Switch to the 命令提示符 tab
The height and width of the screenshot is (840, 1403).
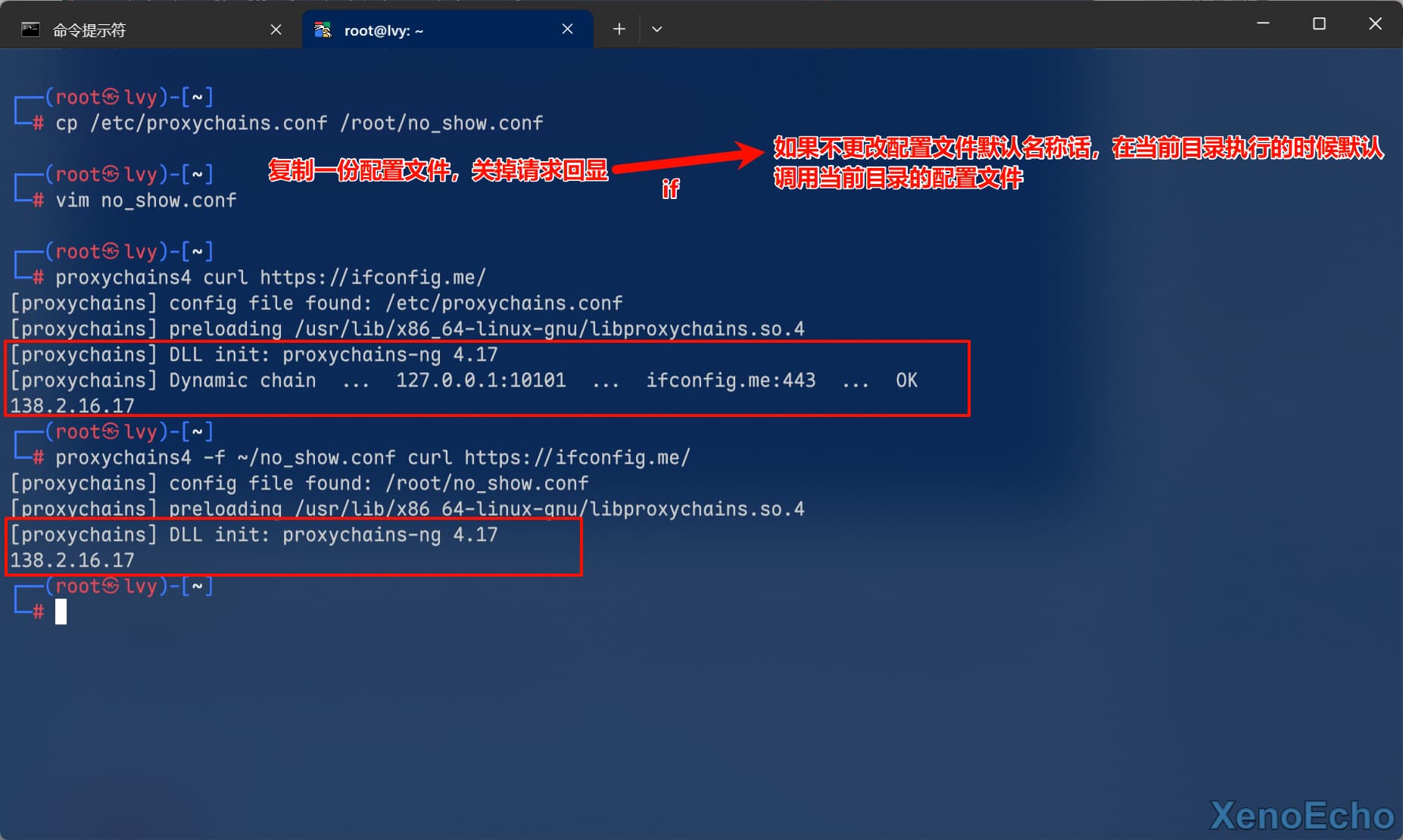tap(89, 30)
